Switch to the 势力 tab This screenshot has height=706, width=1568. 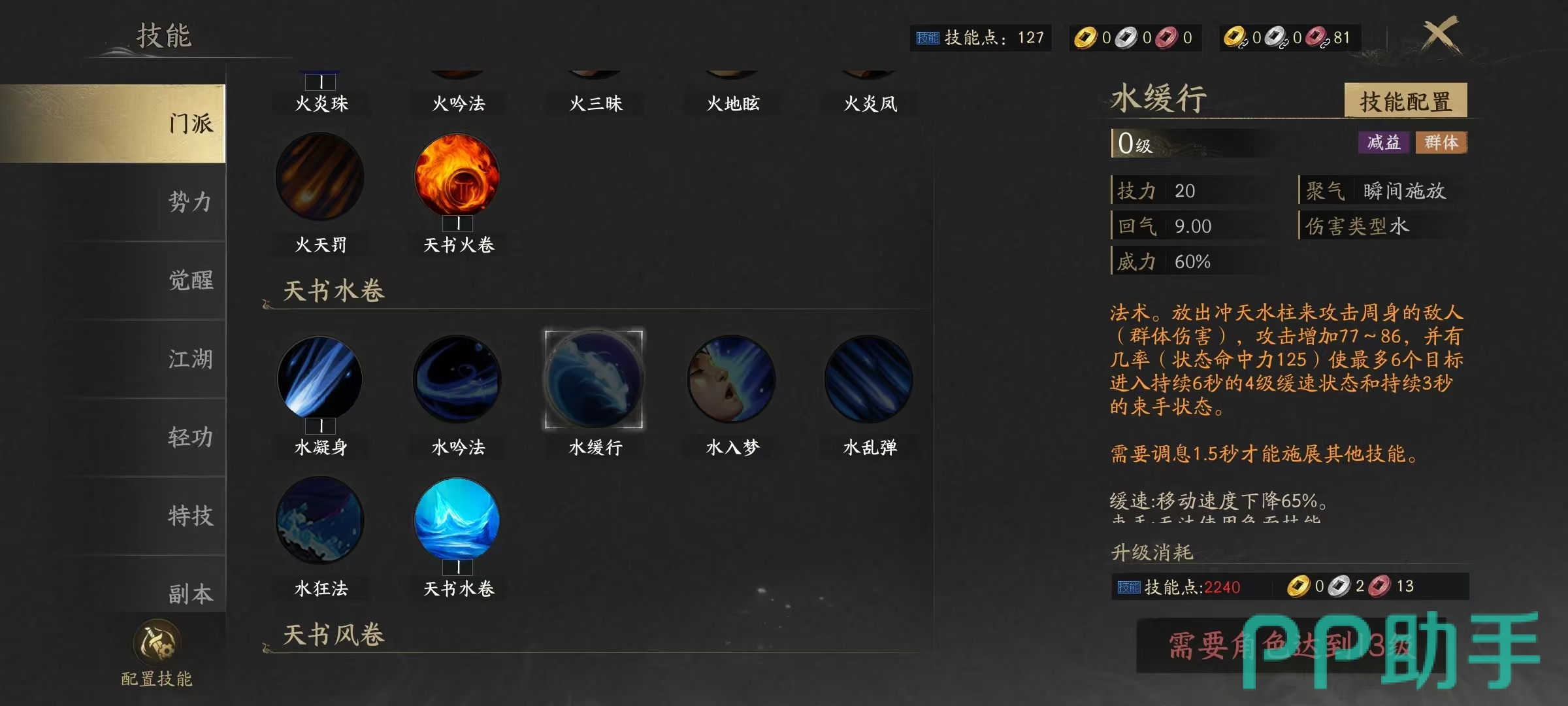tap(191, 201)
